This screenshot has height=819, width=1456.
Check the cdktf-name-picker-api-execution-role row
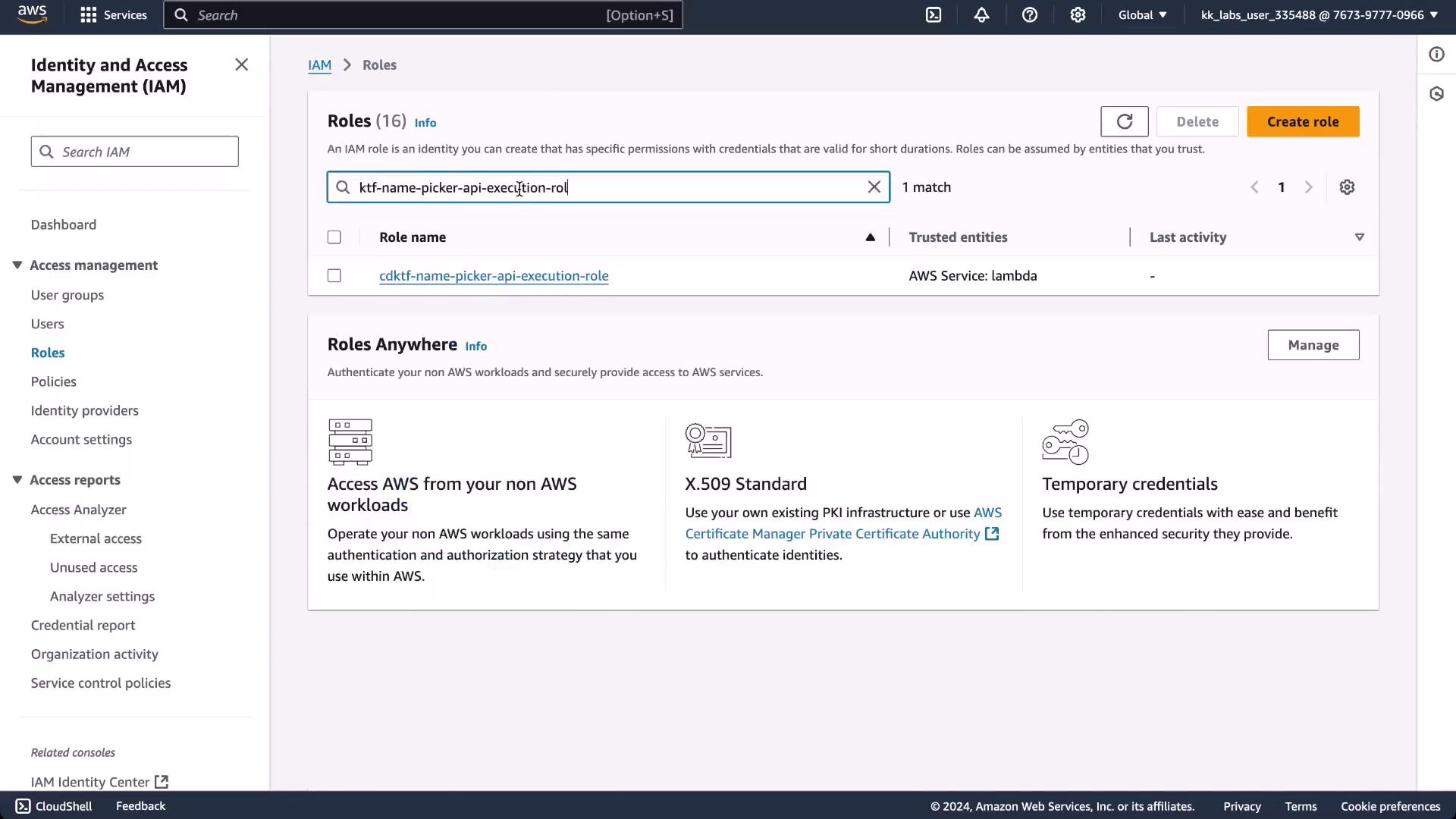pyautogui.click(x=334, y=276)
